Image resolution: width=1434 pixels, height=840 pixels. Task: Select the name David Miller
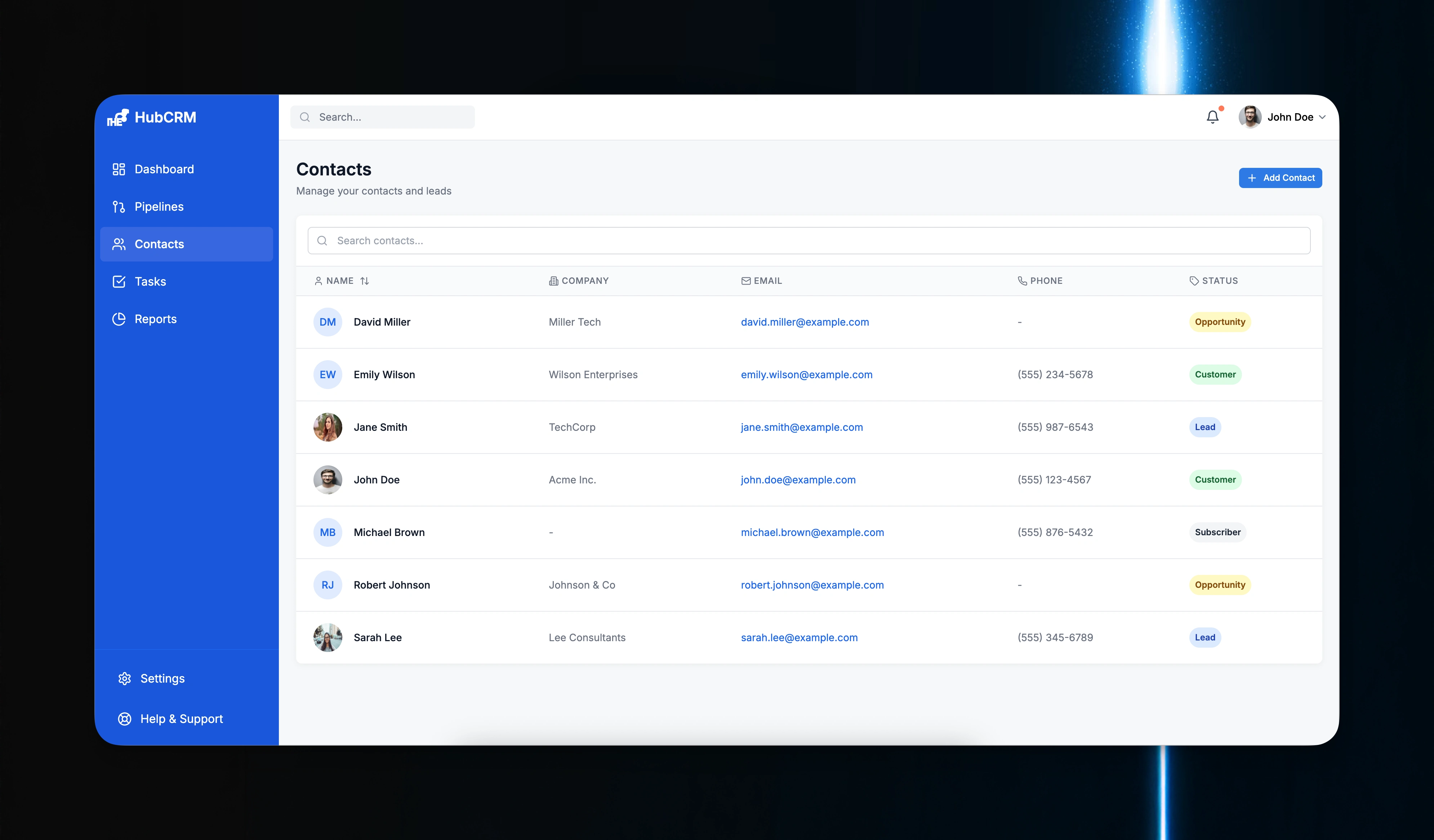pyautogui.click(x=382, y=322)
